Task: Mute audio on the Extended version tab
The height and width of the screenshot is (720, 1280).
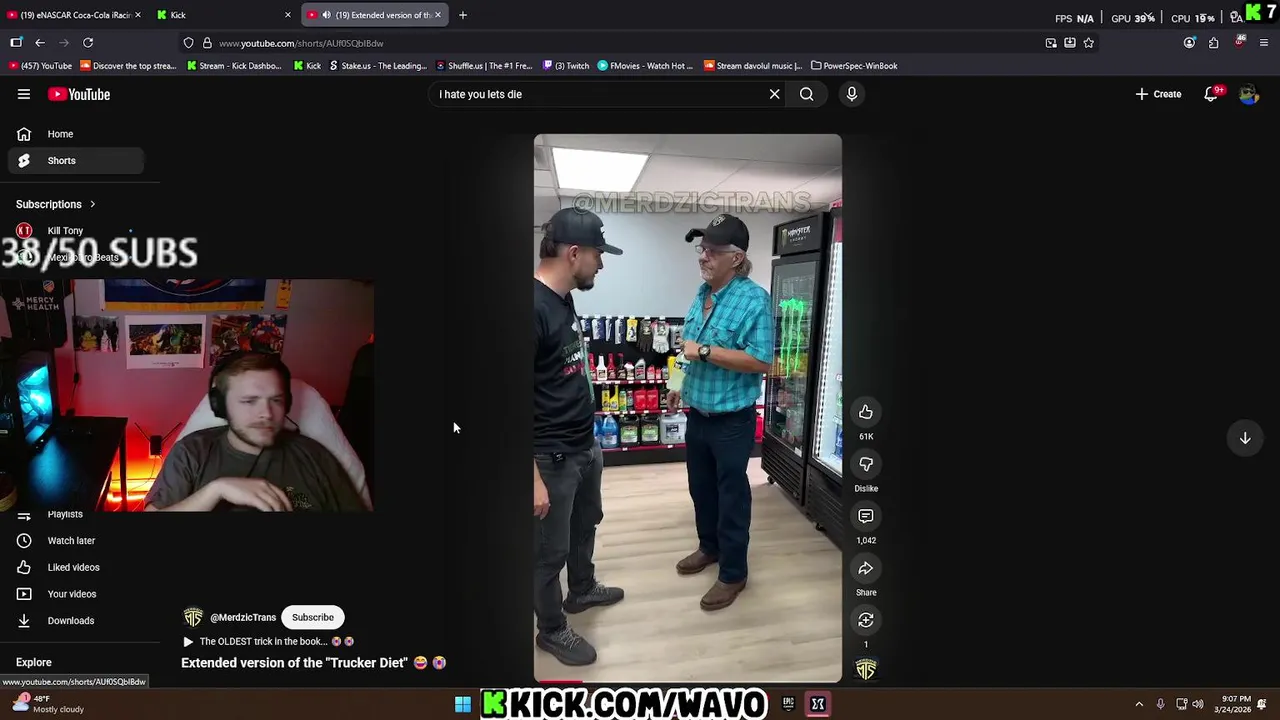Action: tap(326, 15)
